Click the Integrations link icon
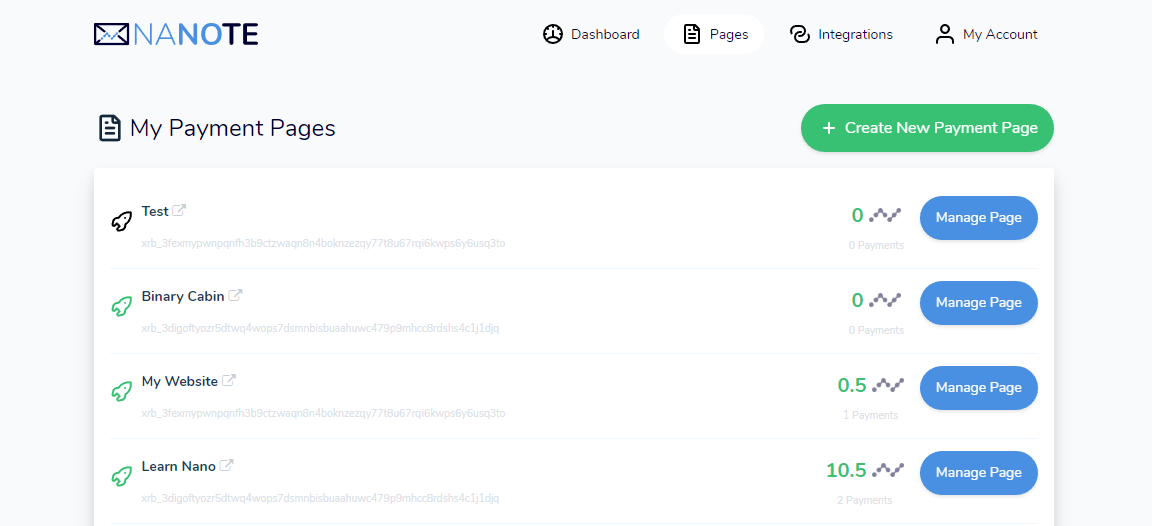This screenshot has width=1152, height=526. [x=800, y=34]
